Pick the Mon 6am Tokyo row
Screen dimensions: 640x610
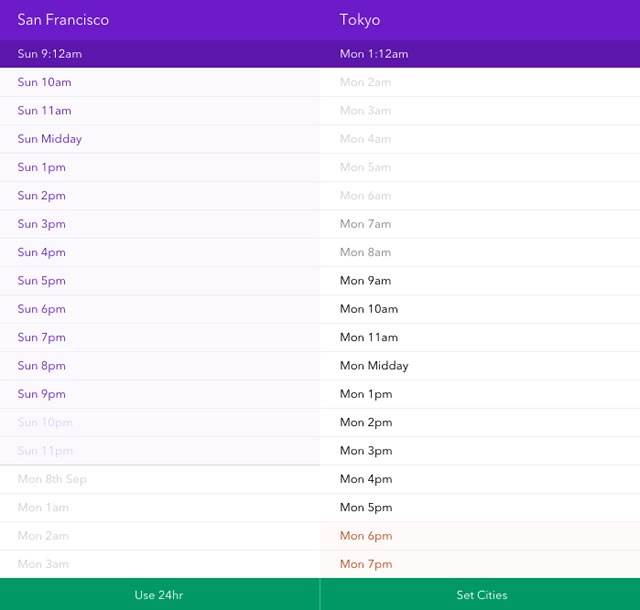click(480, 196)
